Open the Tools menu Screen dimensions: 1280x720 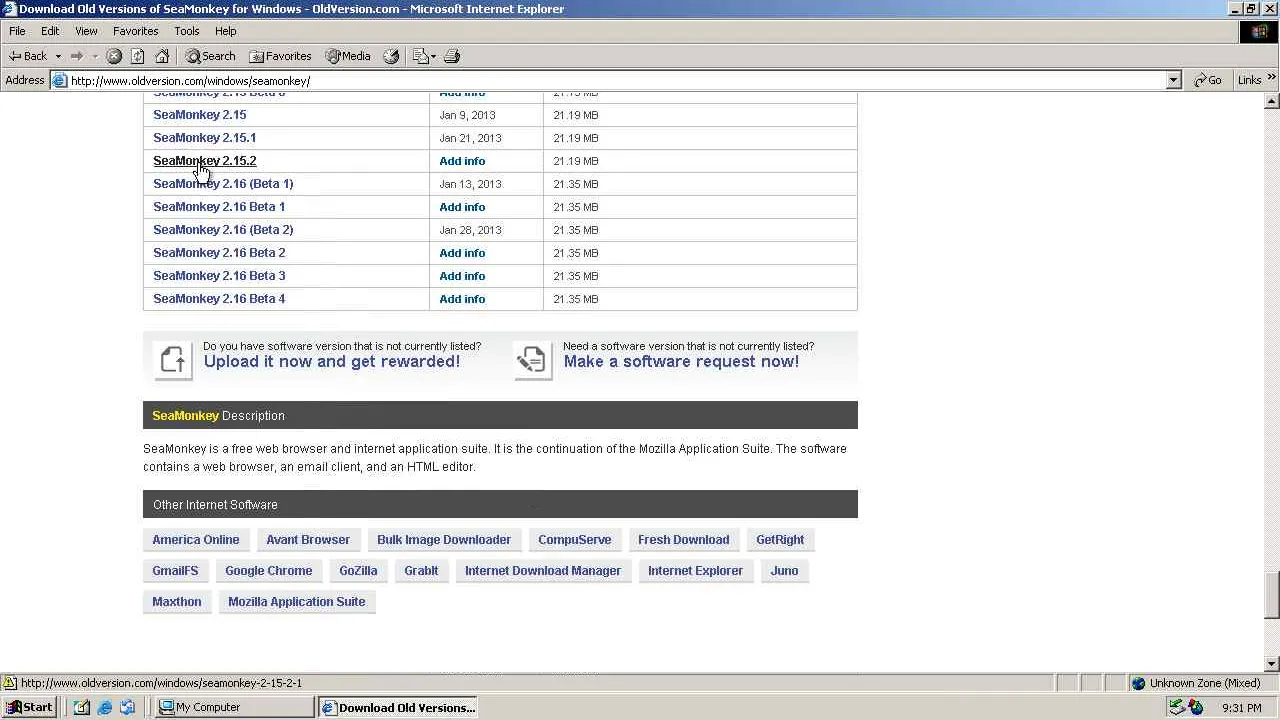pyautogui.click(x=187, y=31)
